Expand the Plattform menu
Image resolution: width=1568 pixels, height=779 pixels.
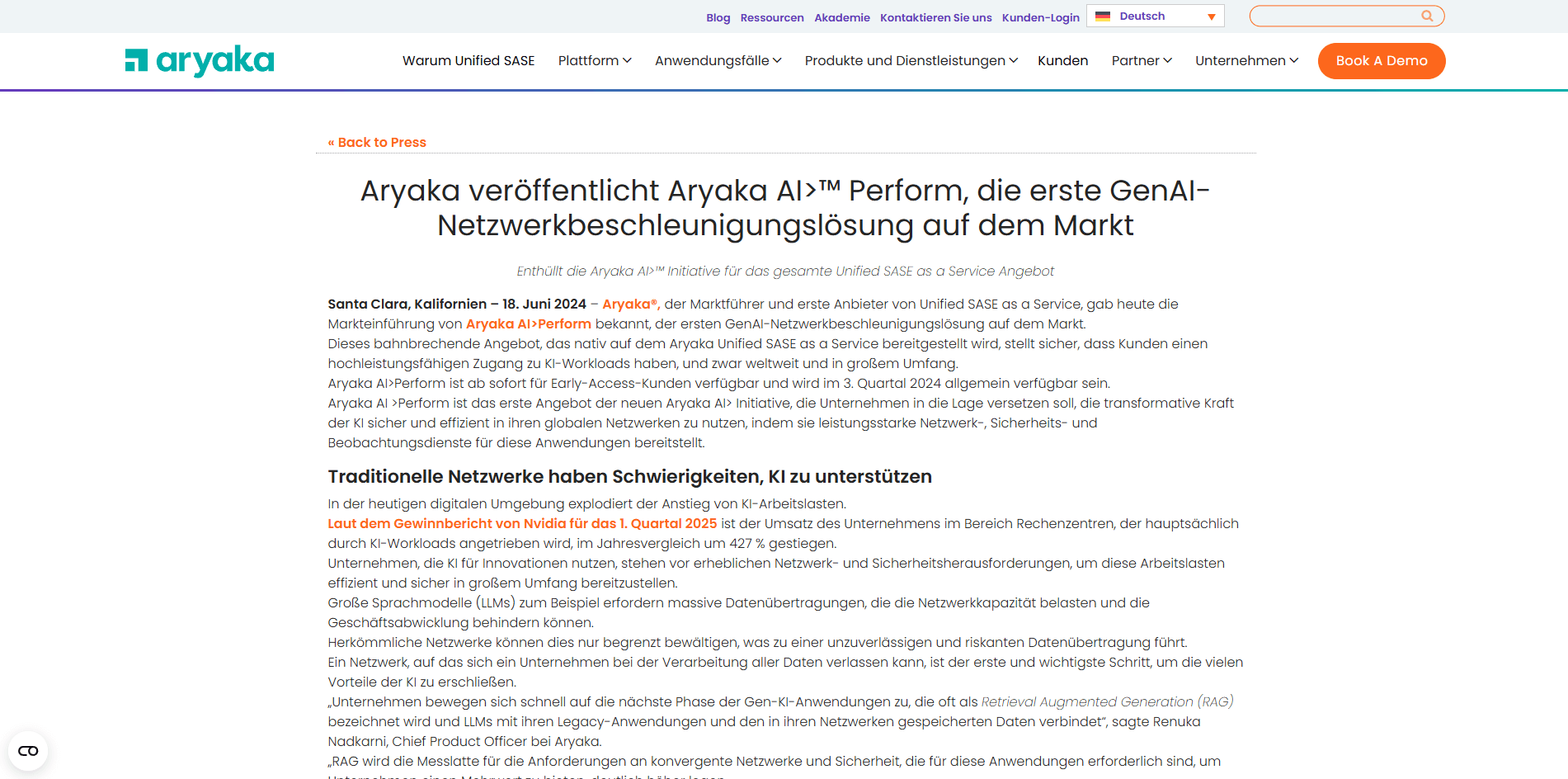coord(594,61)
